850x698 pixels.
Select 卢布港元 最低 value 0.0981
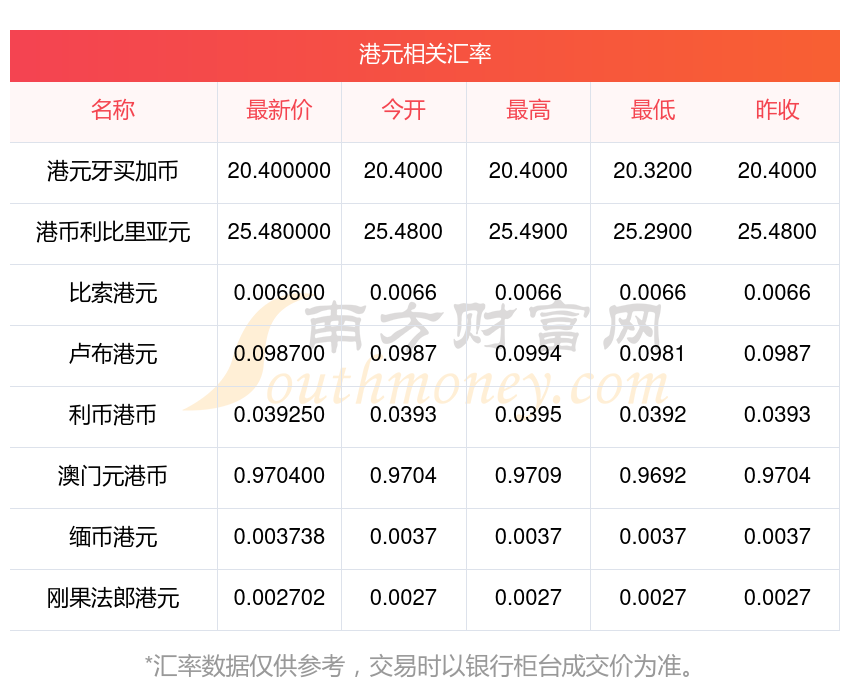click(x=653, y=354)
